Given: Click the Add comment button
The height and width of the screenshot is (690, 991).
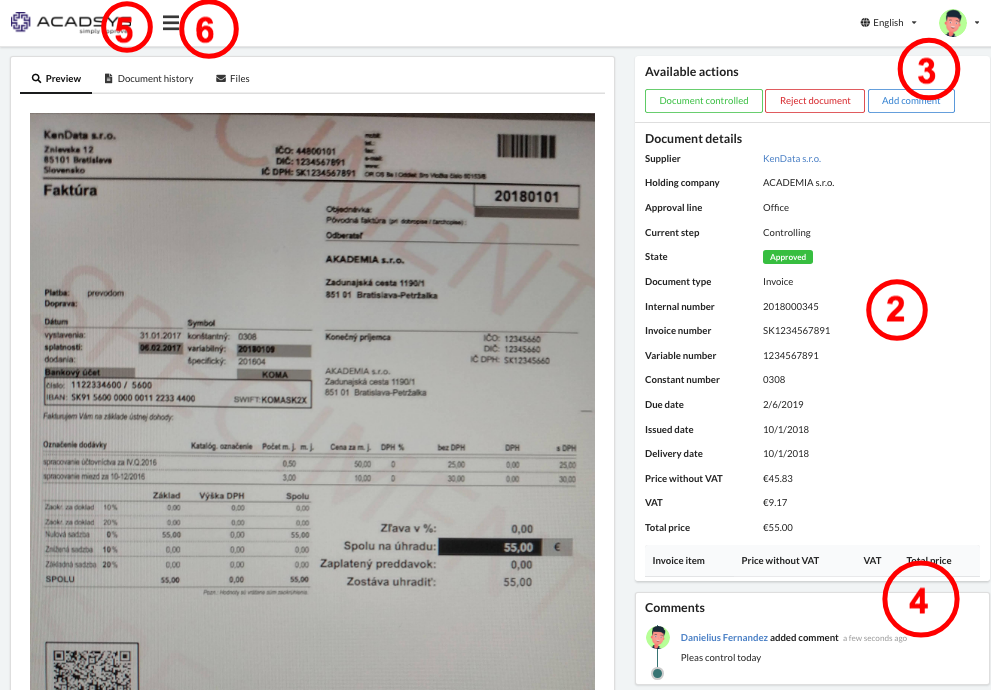Looking at the screenshot, I should click(x=911, y=101).
